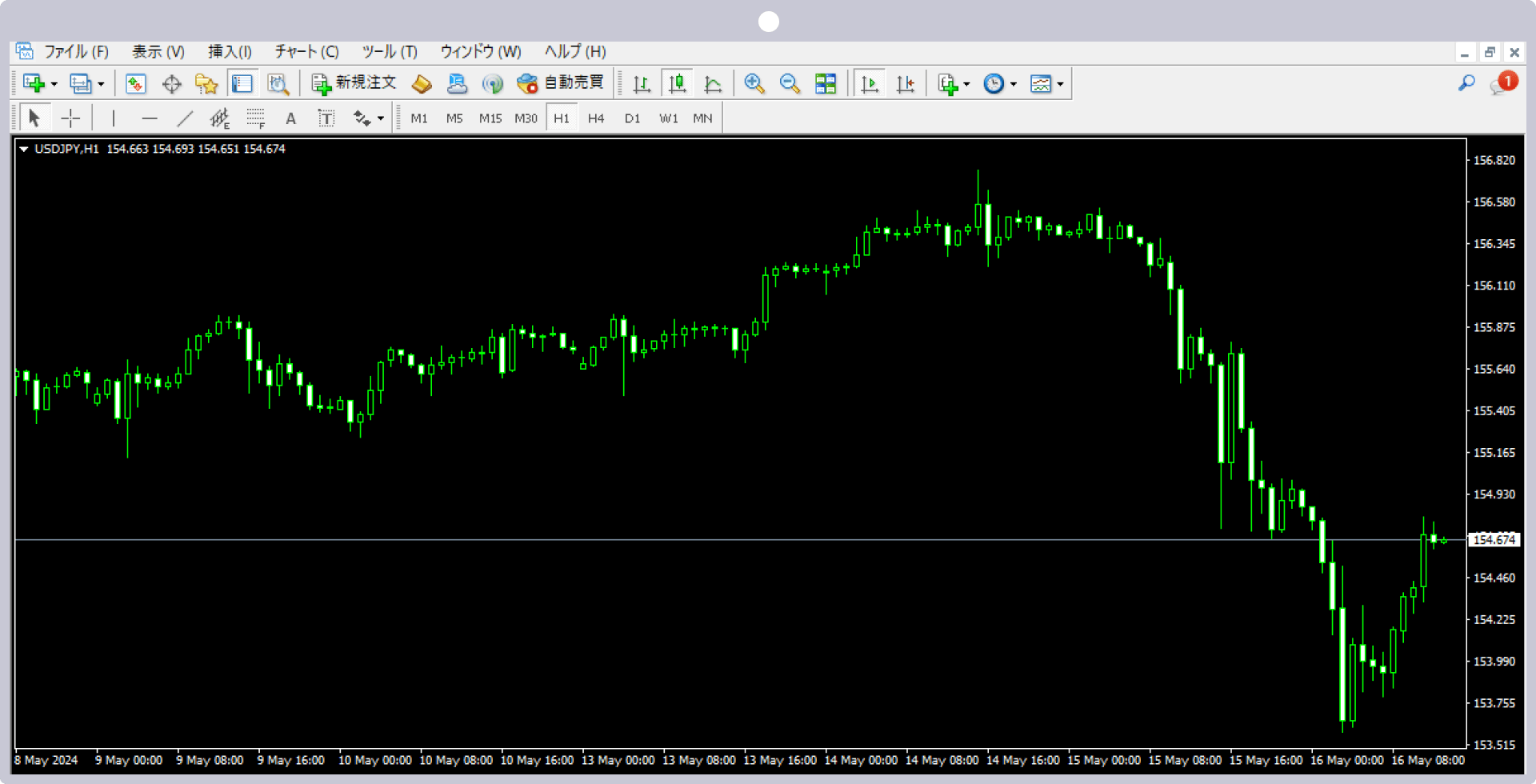Image resolution: width=1536 pixels, height=784 pixels.
Task: Switch chart to line chart style
Action: [713, 83]
